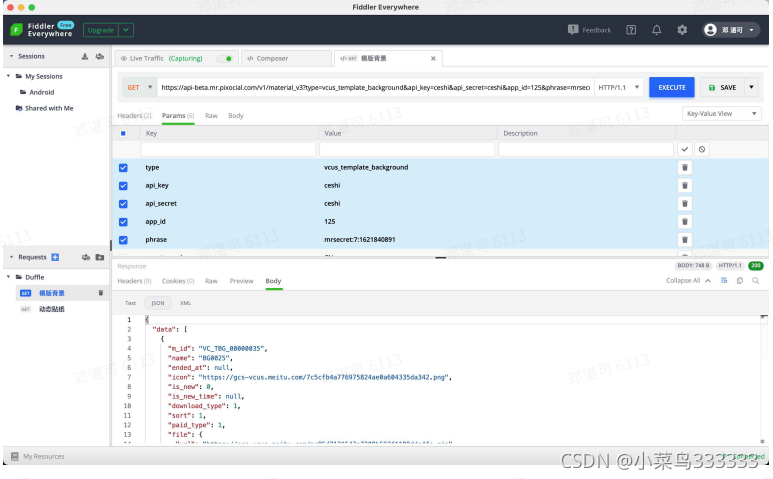Open the settings gear icon
773x479 pixels.
click(682, 30)
